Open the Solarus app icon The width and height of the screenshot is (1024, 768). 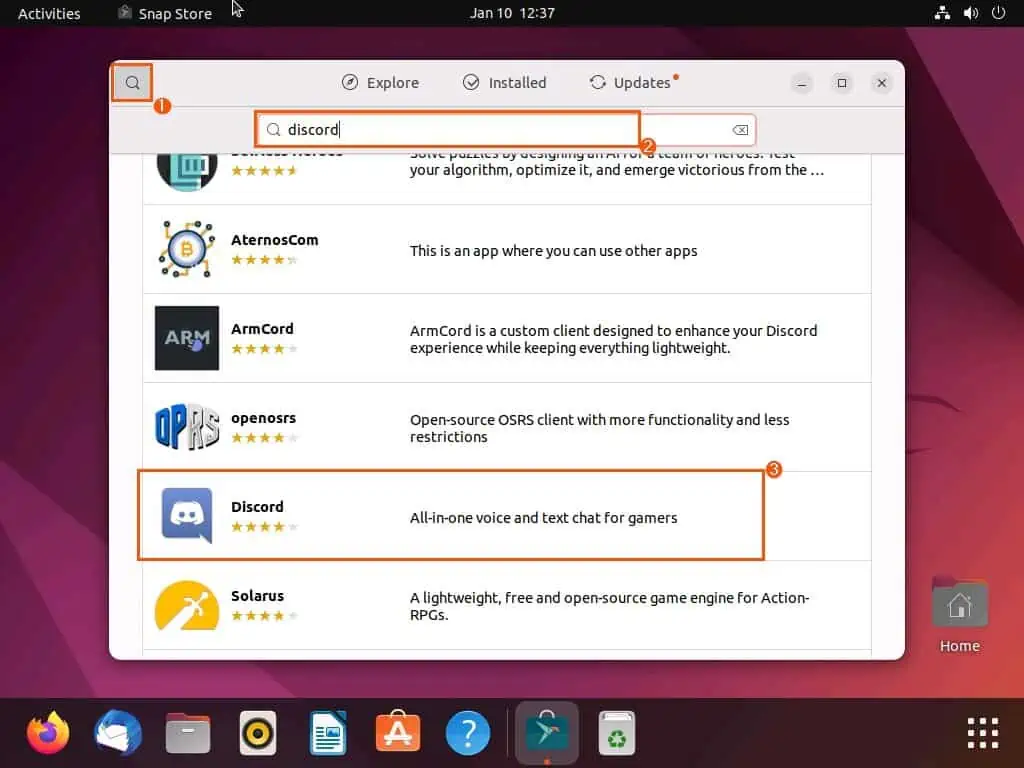point(187,605)
